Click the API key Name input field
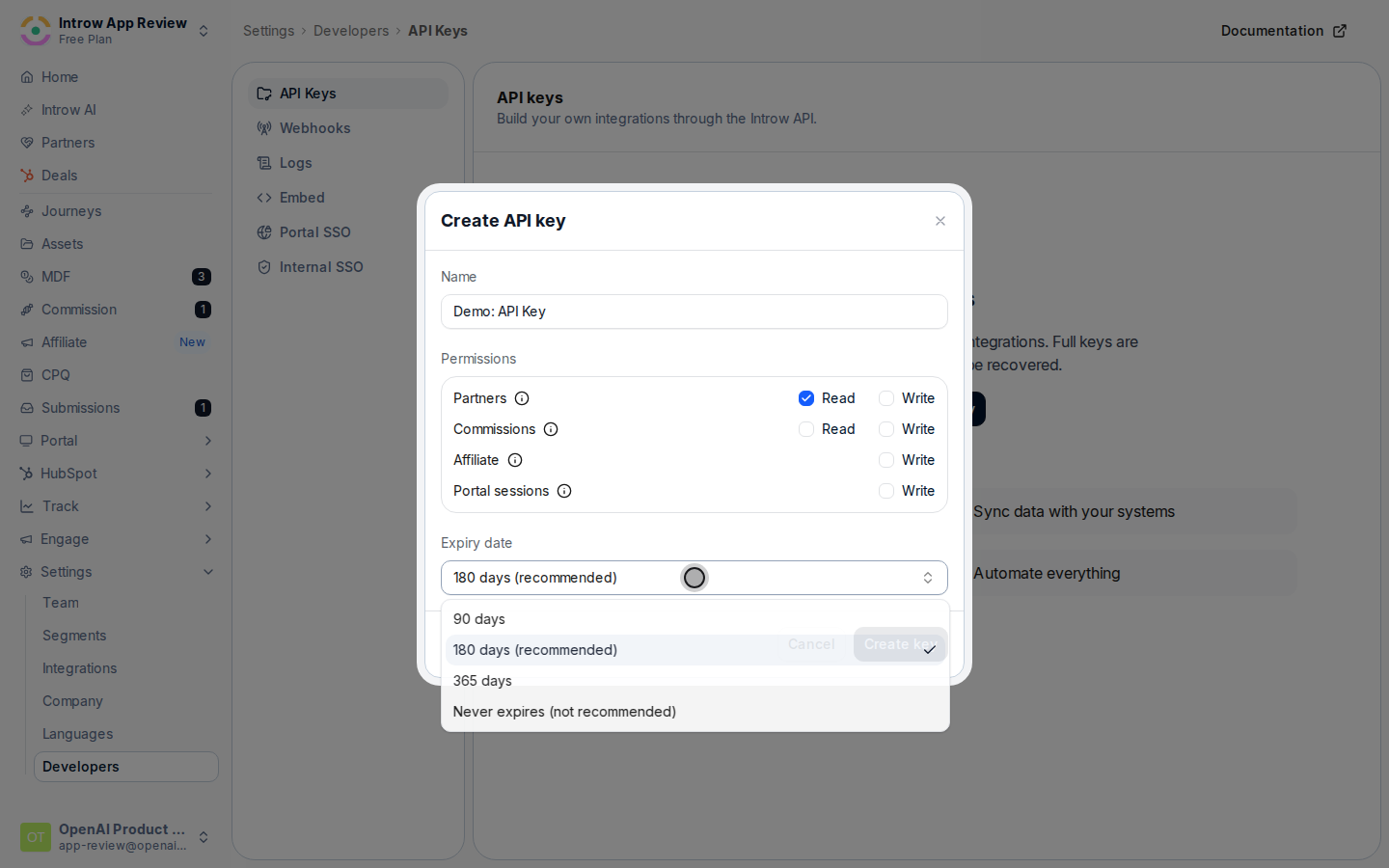 pyautogui.click(x=694, y=312)
